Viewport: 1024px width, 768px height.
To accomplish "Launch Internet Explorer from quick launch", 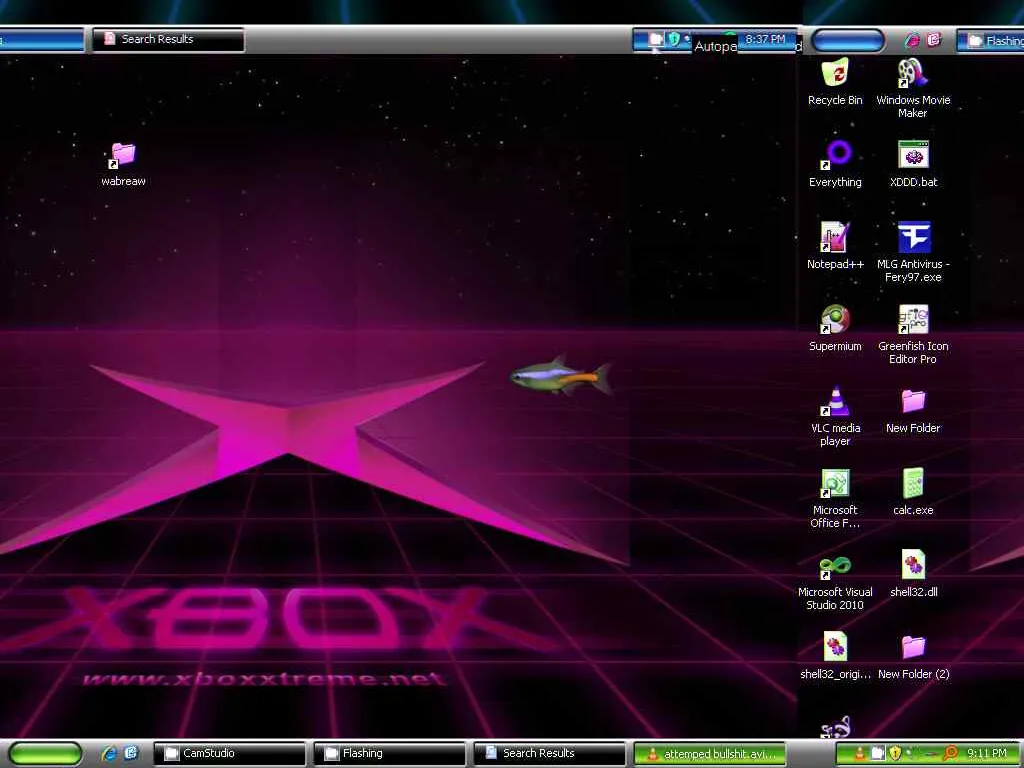I will [x=110, y=754].
